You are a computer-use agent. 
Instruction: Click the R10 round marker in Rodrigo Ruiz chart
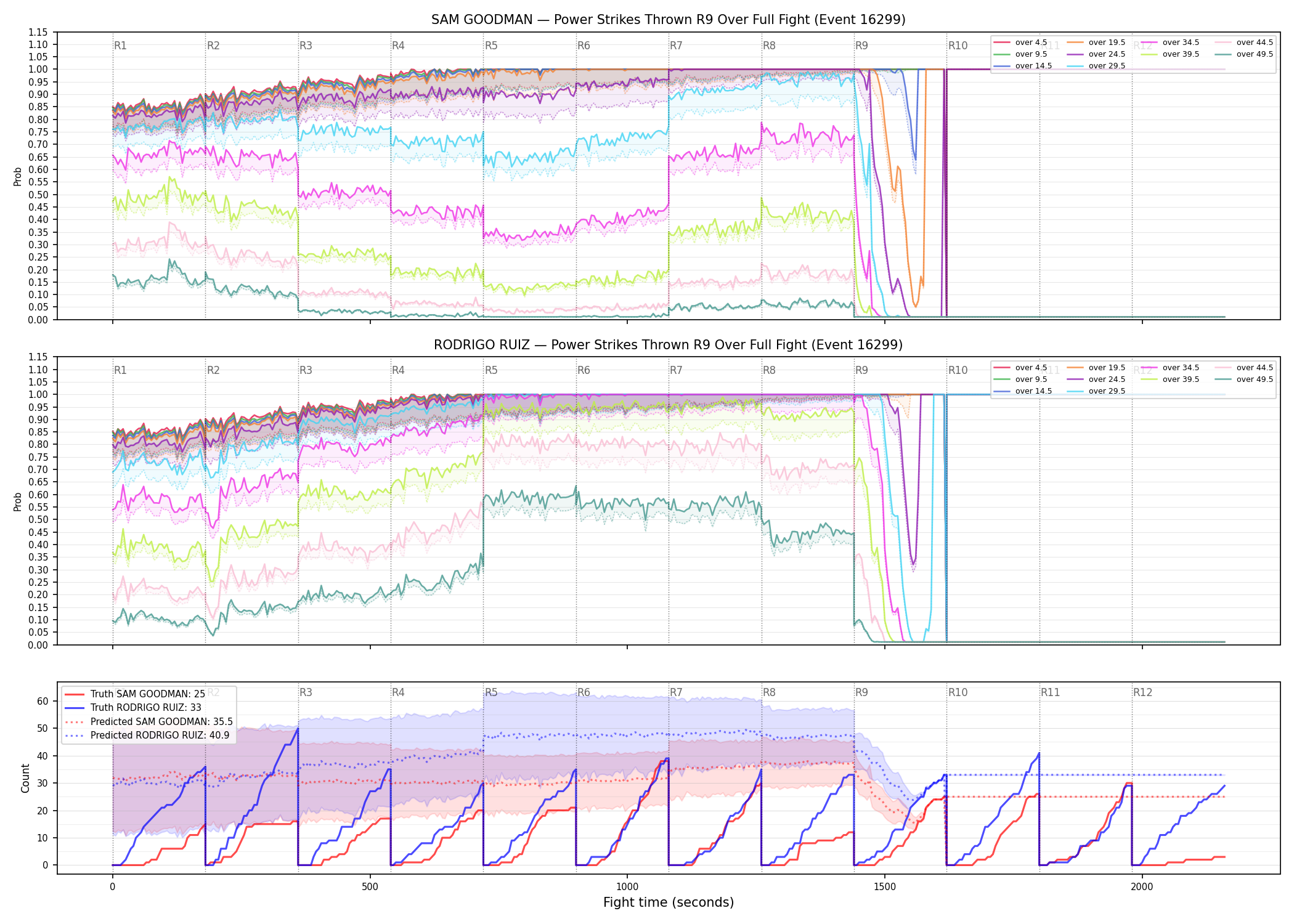point(958,370)
